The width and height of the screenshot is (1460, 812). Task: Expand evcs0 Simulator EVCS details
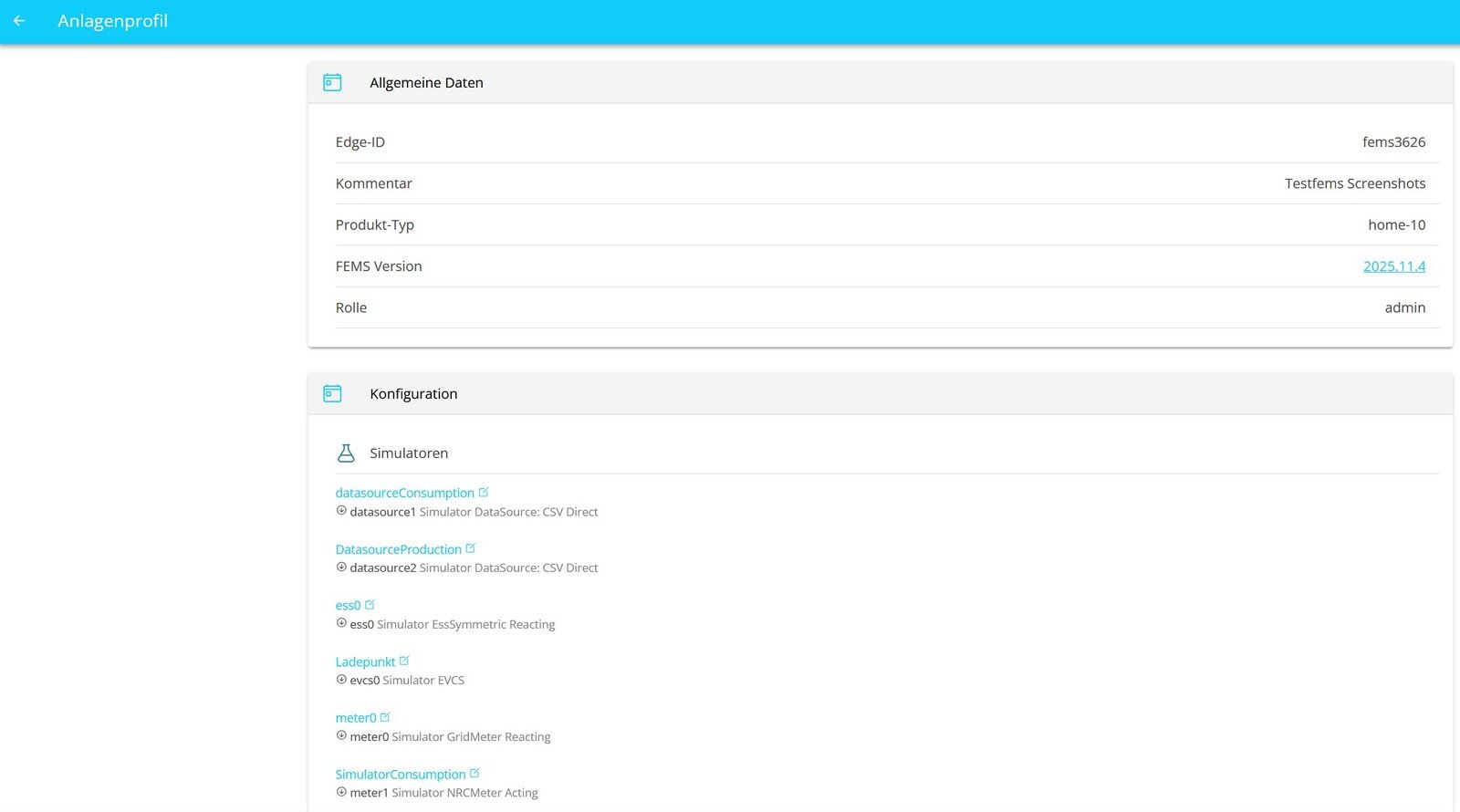(341, 680)
